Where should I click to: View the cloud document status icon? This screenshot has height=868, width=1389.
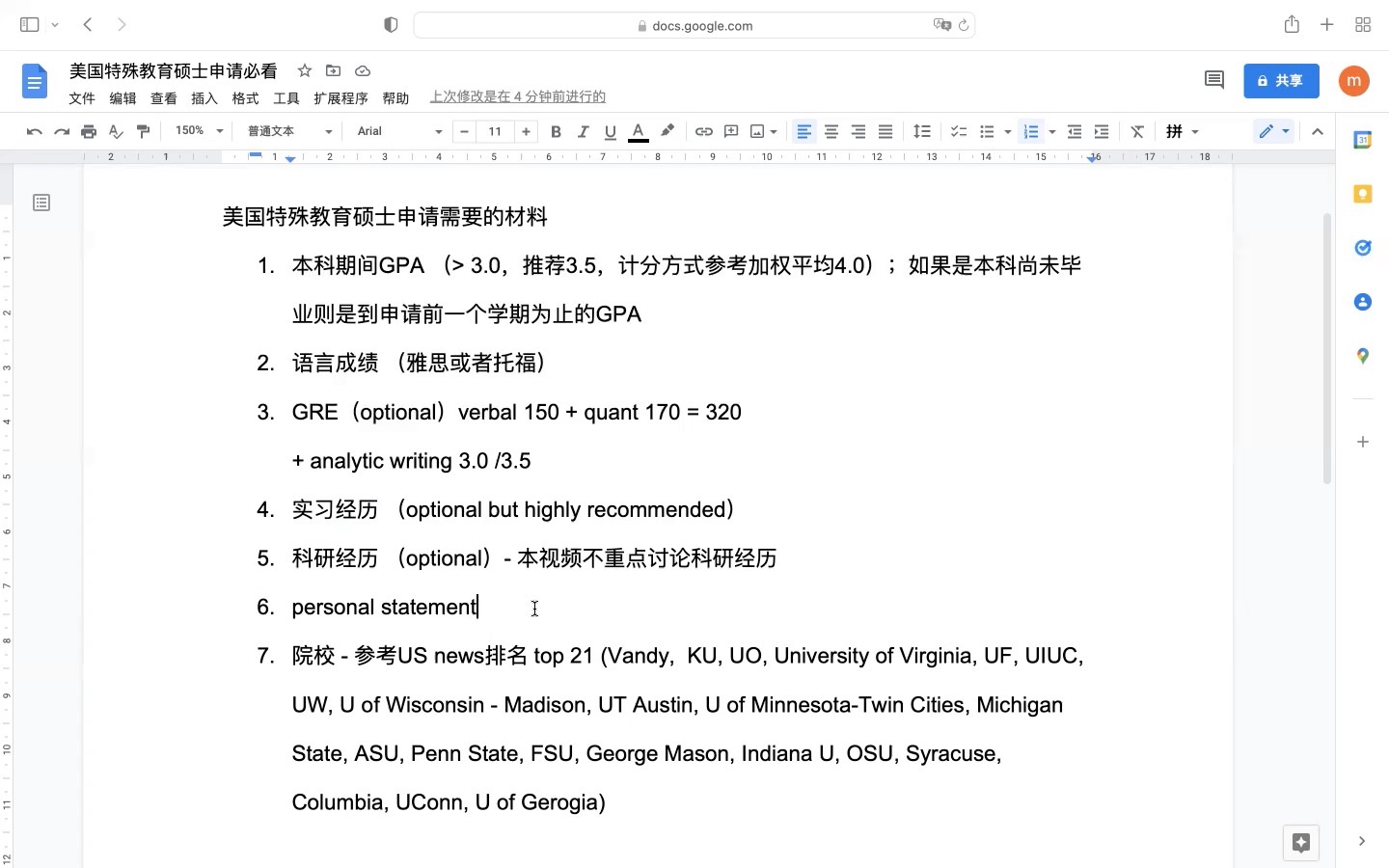pyautogui.click(x=363, y=70)
